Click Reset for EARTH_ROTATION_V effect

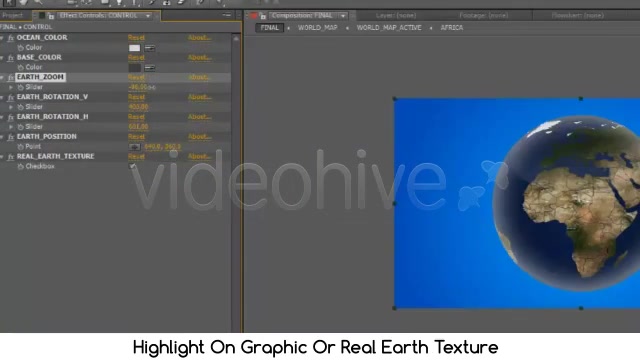(x=136, y=97)
